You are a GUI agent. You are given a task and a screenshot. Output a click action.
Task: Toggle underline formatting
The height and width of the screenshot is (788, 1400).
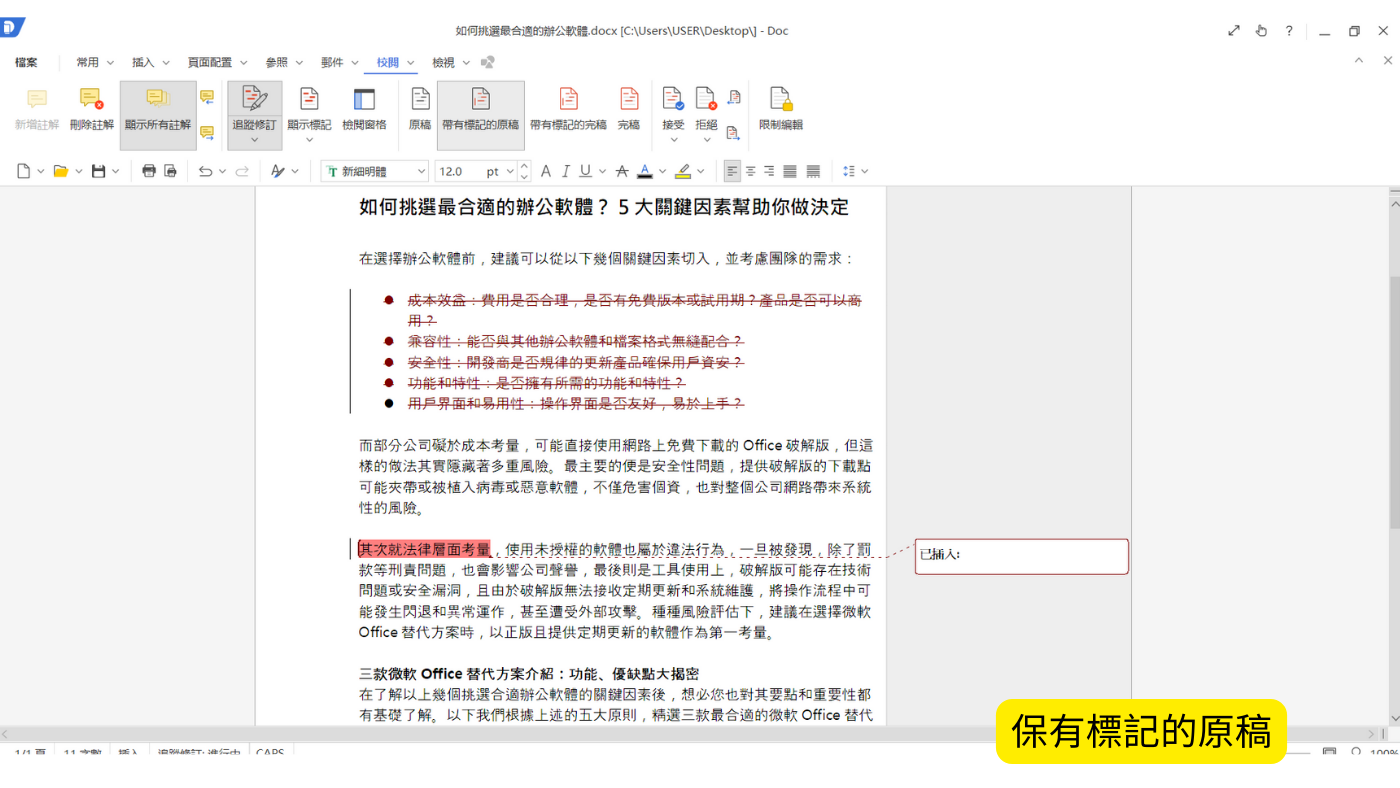(586, 171)
